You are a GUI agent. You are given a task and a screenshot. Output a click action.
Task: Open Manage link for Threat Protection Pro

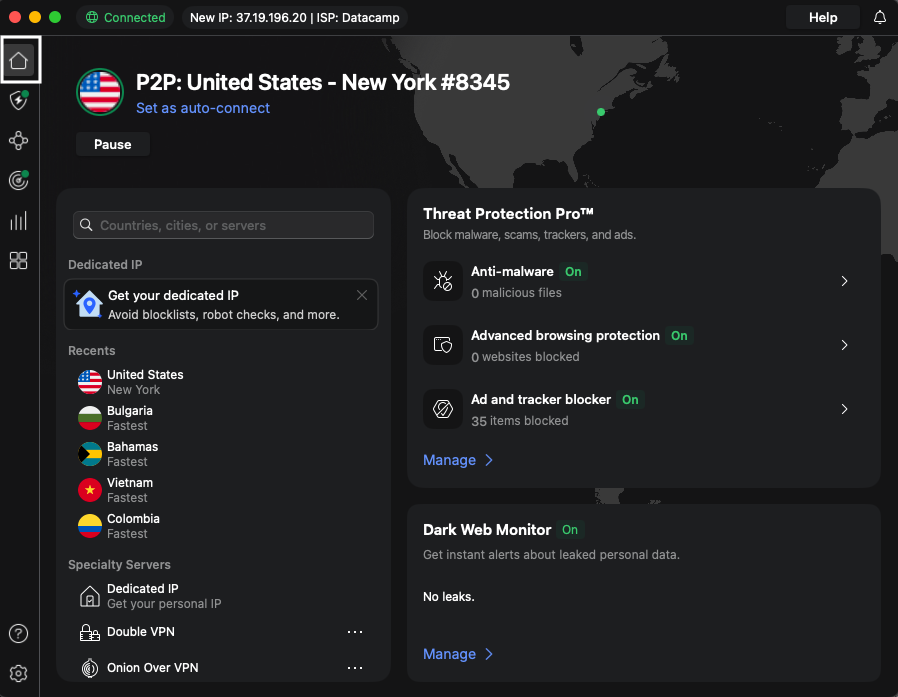click(450, 460)
